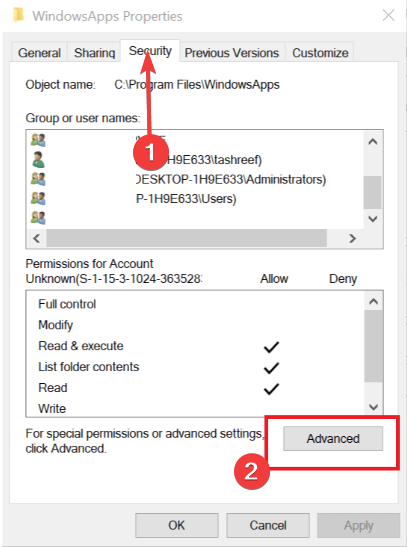Click the Deny column header
This screenshot has height=547, width=407.
click(x=343, y=279)
